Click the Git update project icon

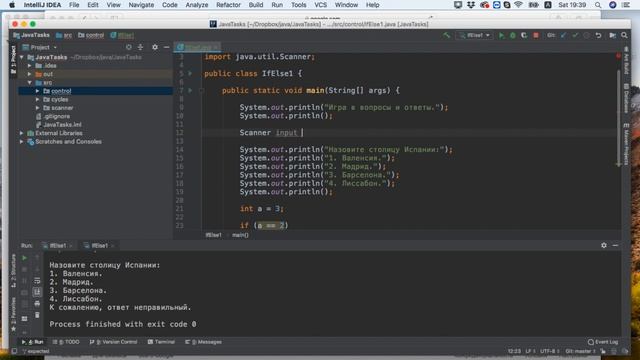564,36
